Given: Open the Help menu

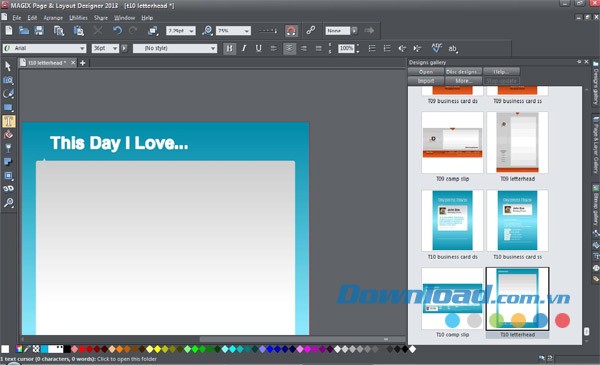Looking at the screenshot, I should 147,18.
